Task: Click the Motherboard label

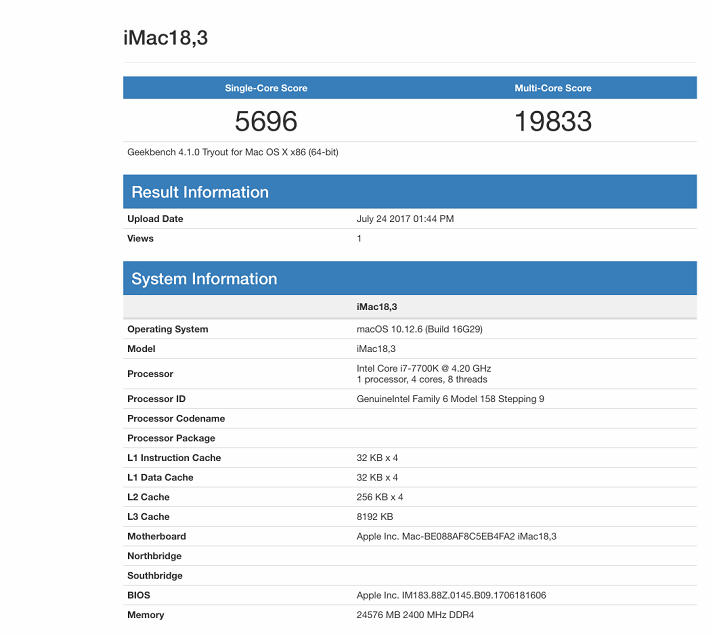Action: (157, 536)
